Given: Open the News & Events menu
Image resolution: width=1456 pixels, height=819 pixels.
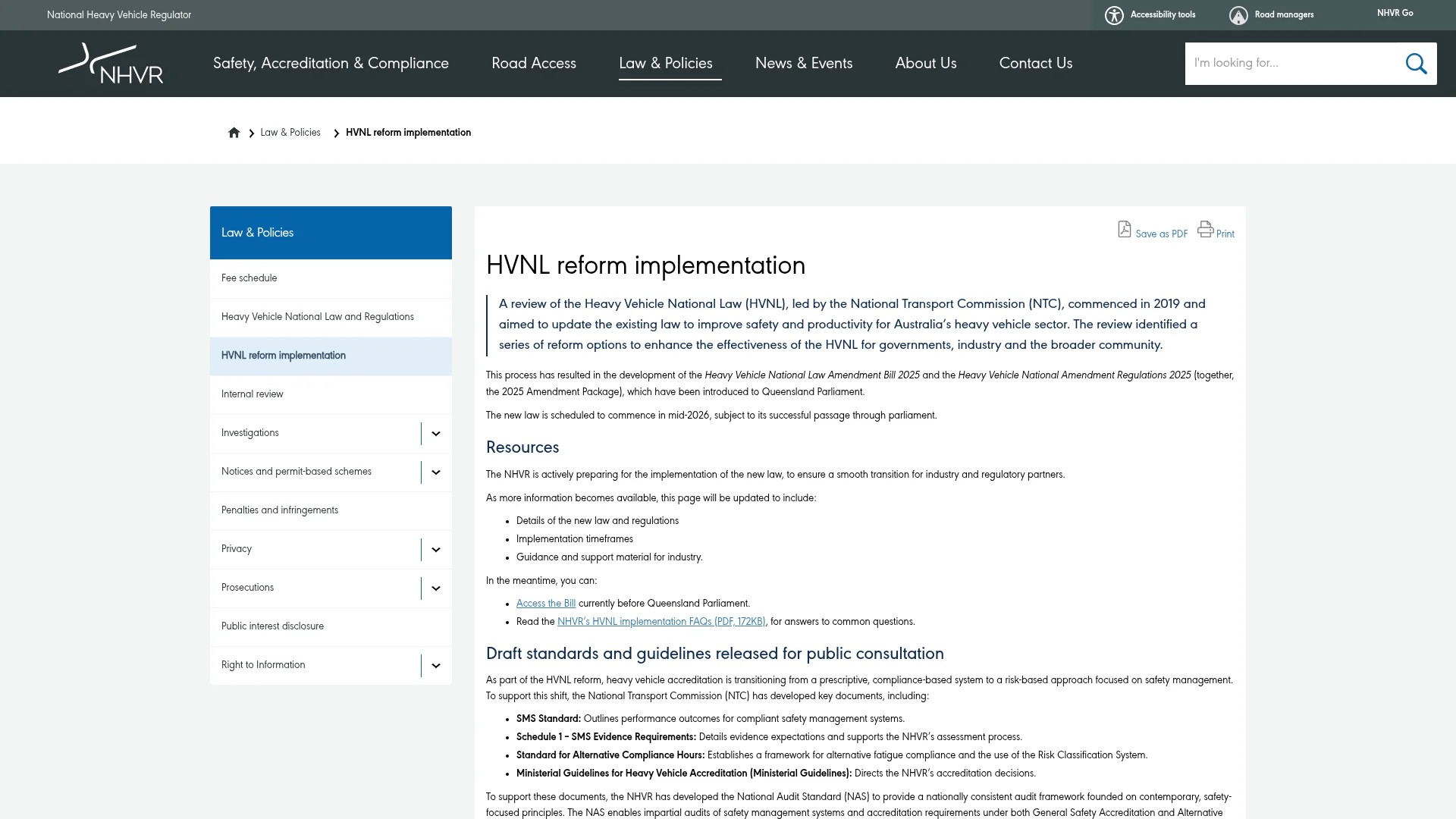Looking at the screenshot, I should pos(803,64).
